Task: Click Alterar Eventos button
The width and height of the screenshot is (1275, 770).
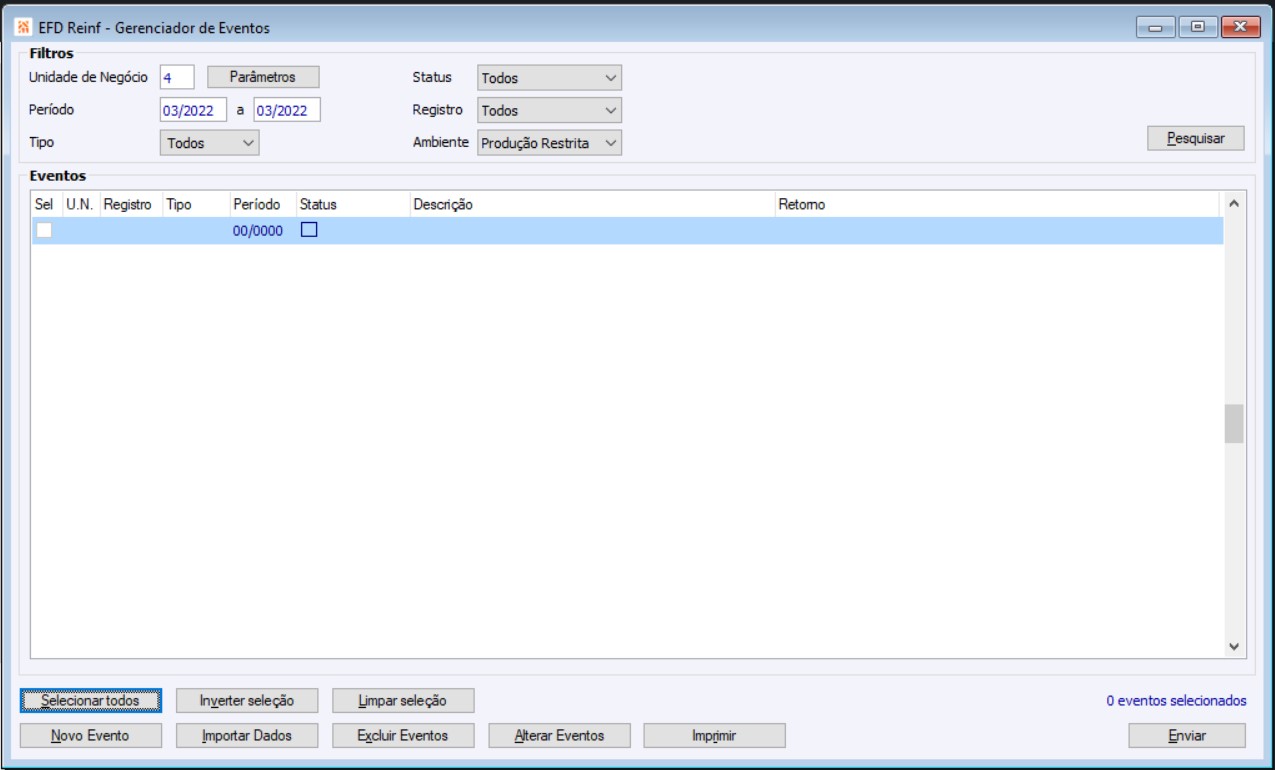Action: [559, 736]
